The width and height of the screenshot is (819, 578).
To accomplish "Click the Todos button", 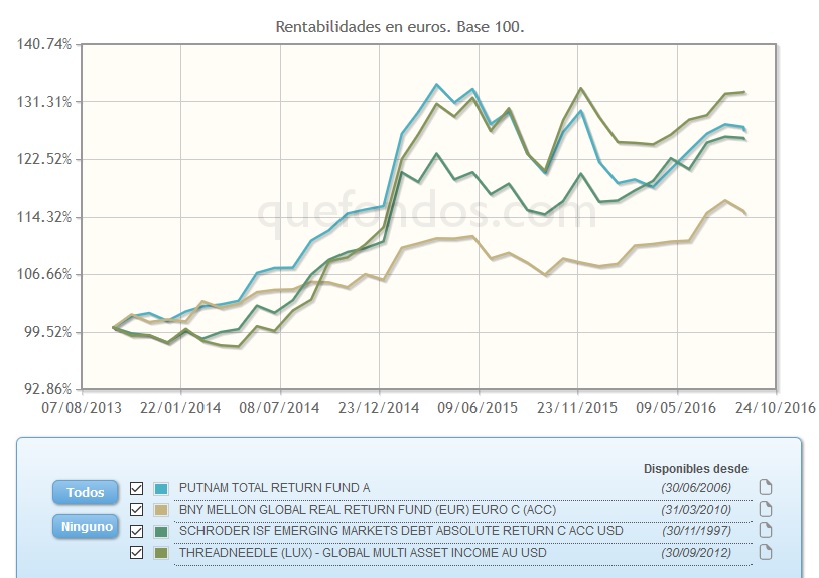I will pos(85,492).
